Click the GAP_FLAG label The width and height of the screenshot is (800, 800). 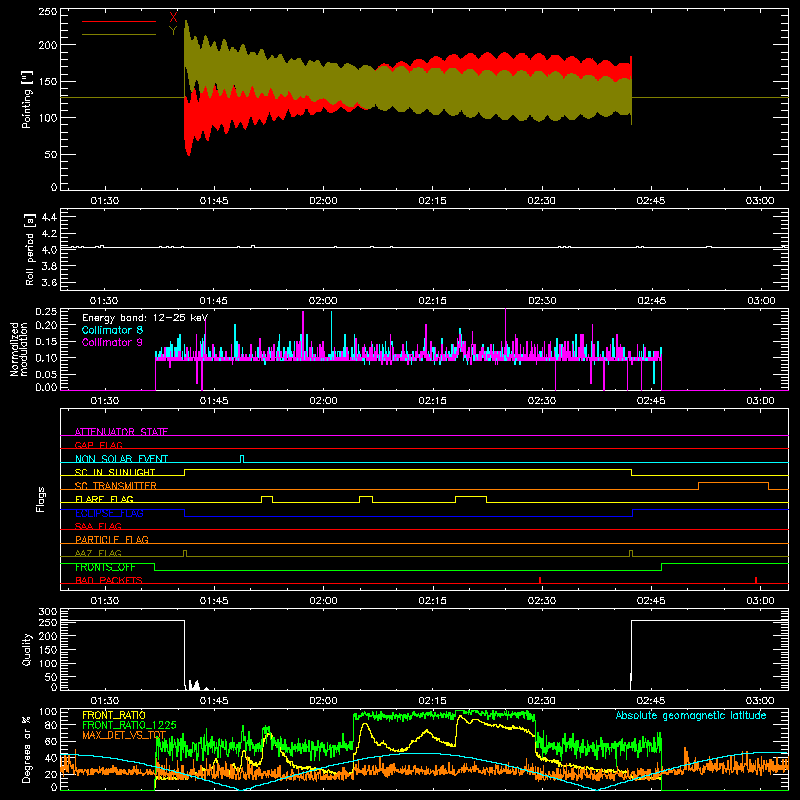coord(98,445)
